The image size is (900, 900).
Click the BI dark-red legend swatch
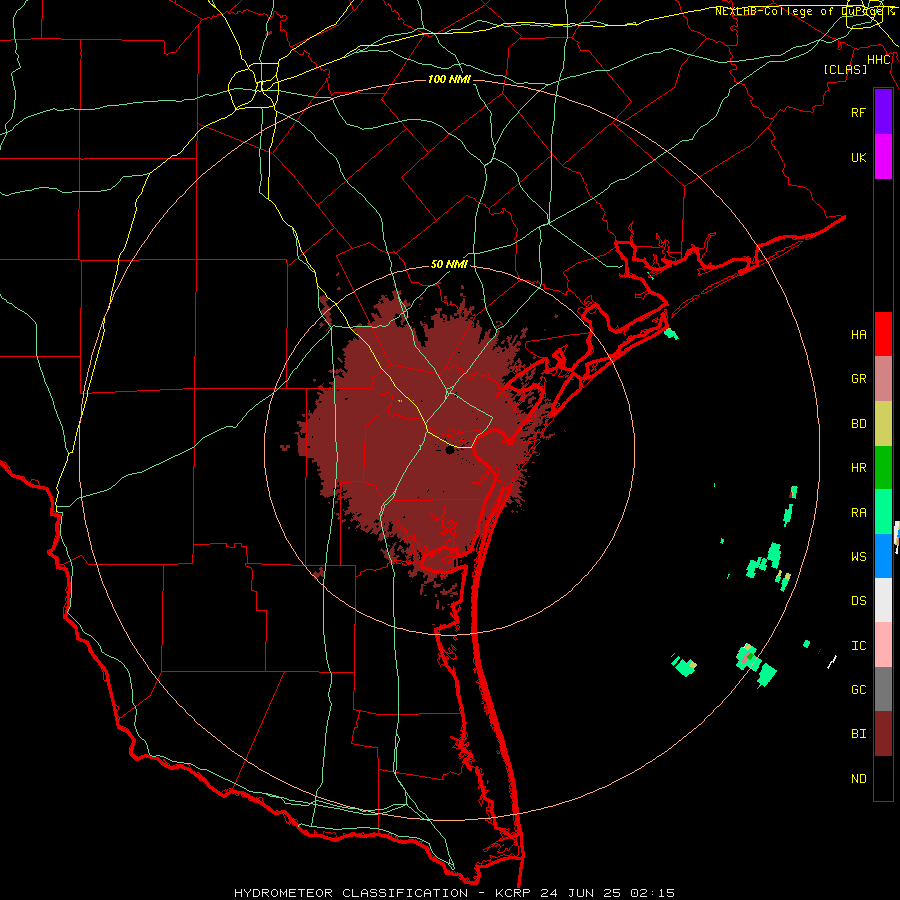click(883, 734)
